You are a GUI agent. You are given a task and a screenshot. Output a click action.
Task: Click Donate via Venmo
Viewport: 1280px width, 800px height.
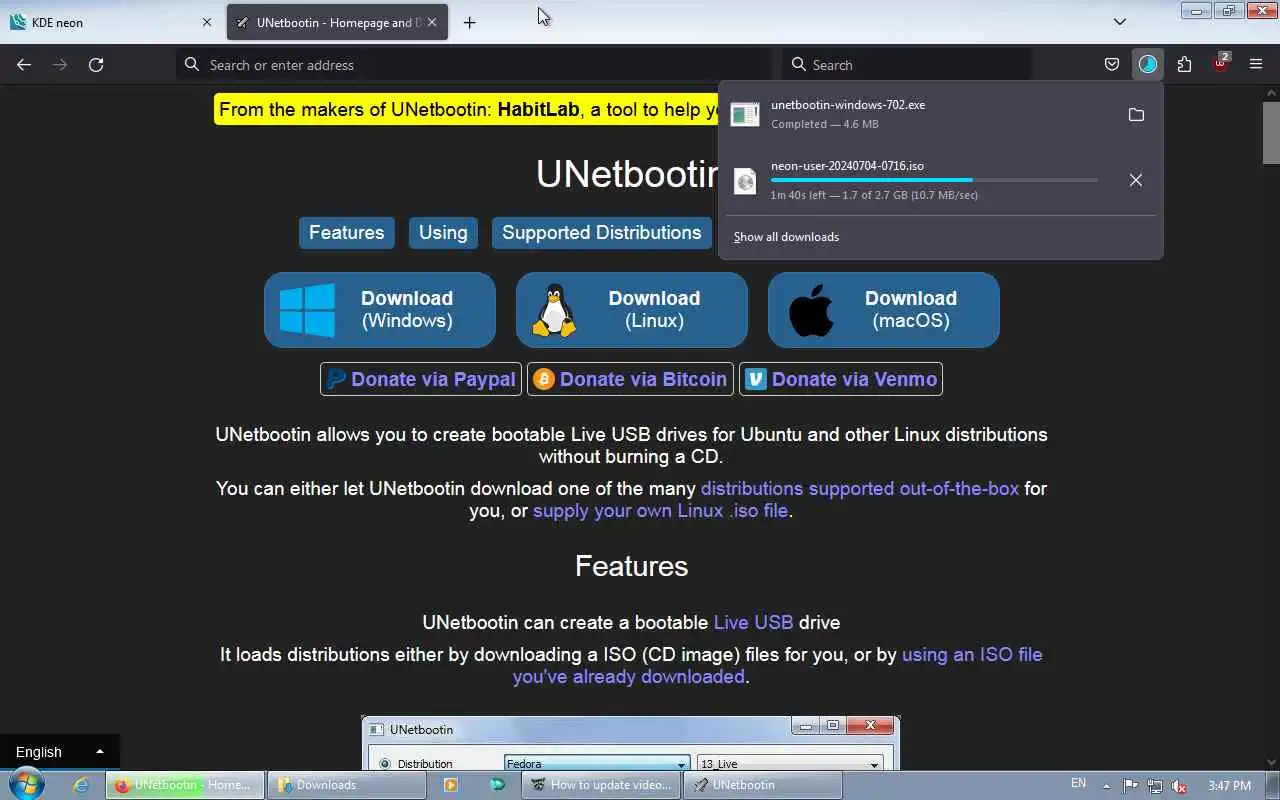[x=841, y=379]
